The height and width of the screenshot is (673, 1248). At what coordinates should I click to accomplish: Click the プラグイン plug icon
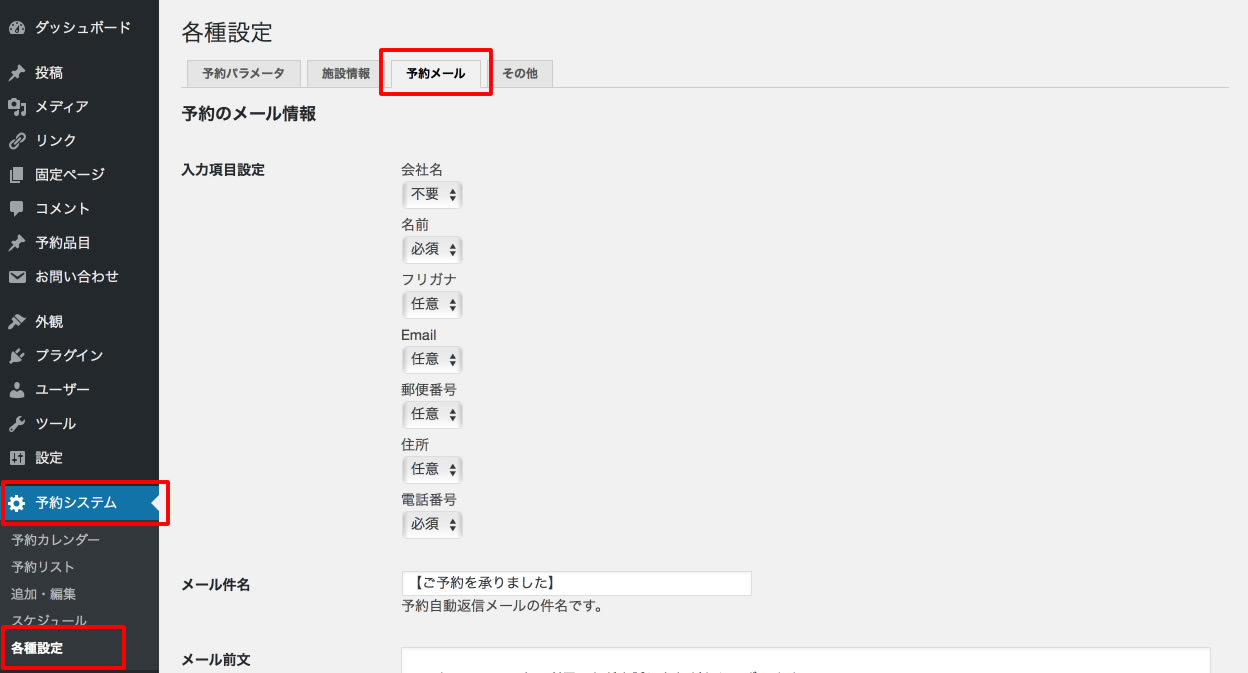pos(16,356)
